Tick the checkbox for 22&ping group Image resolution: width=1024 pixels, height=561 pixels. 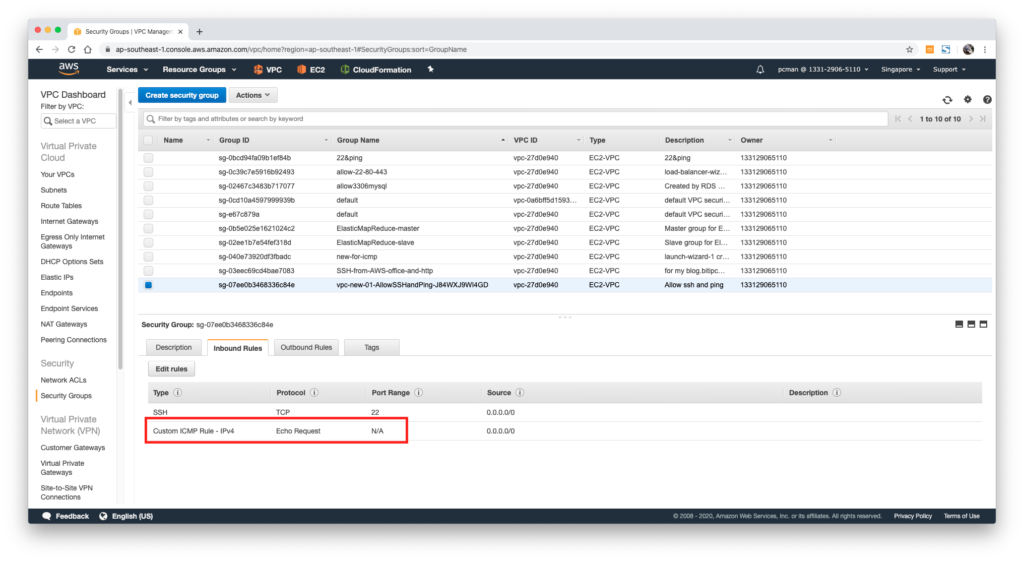149,158
